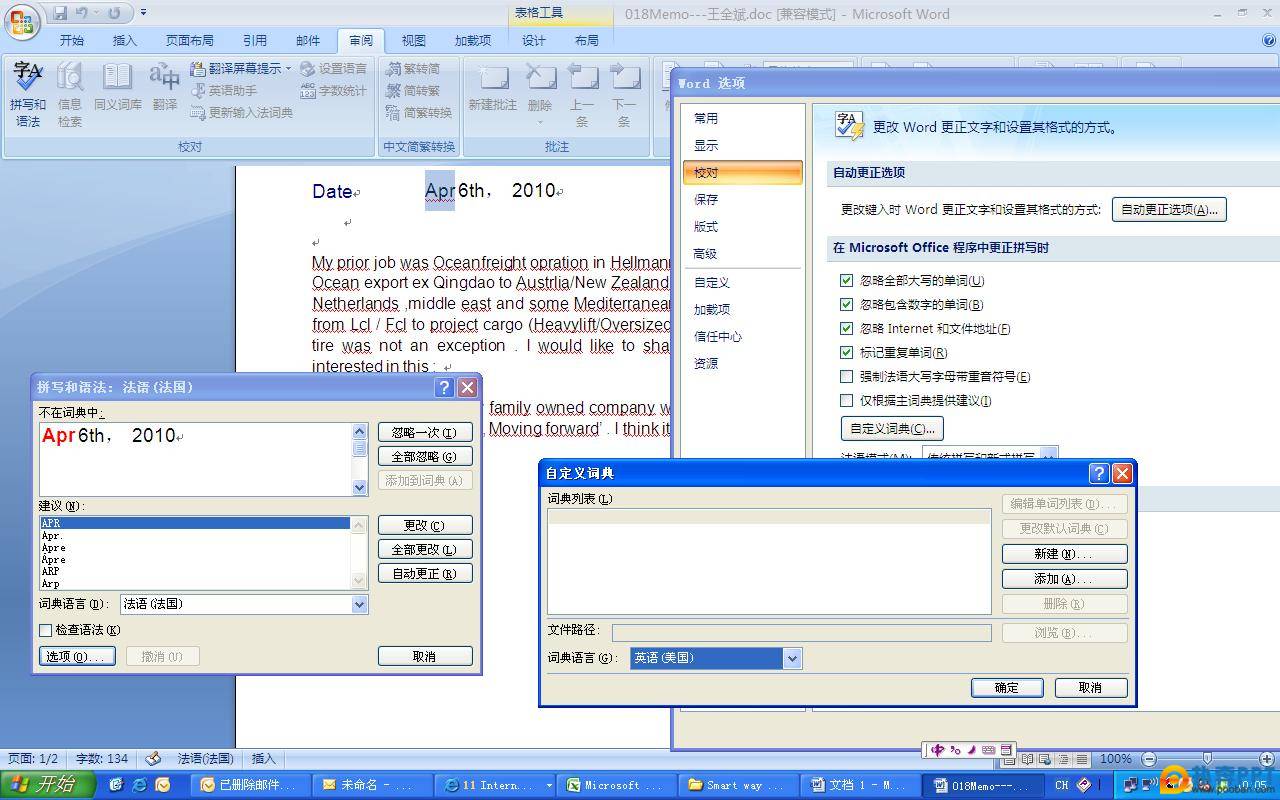1280x800 pixels.
Task: Click the Save icon in quick access toolbar
Action: [60, 13]
